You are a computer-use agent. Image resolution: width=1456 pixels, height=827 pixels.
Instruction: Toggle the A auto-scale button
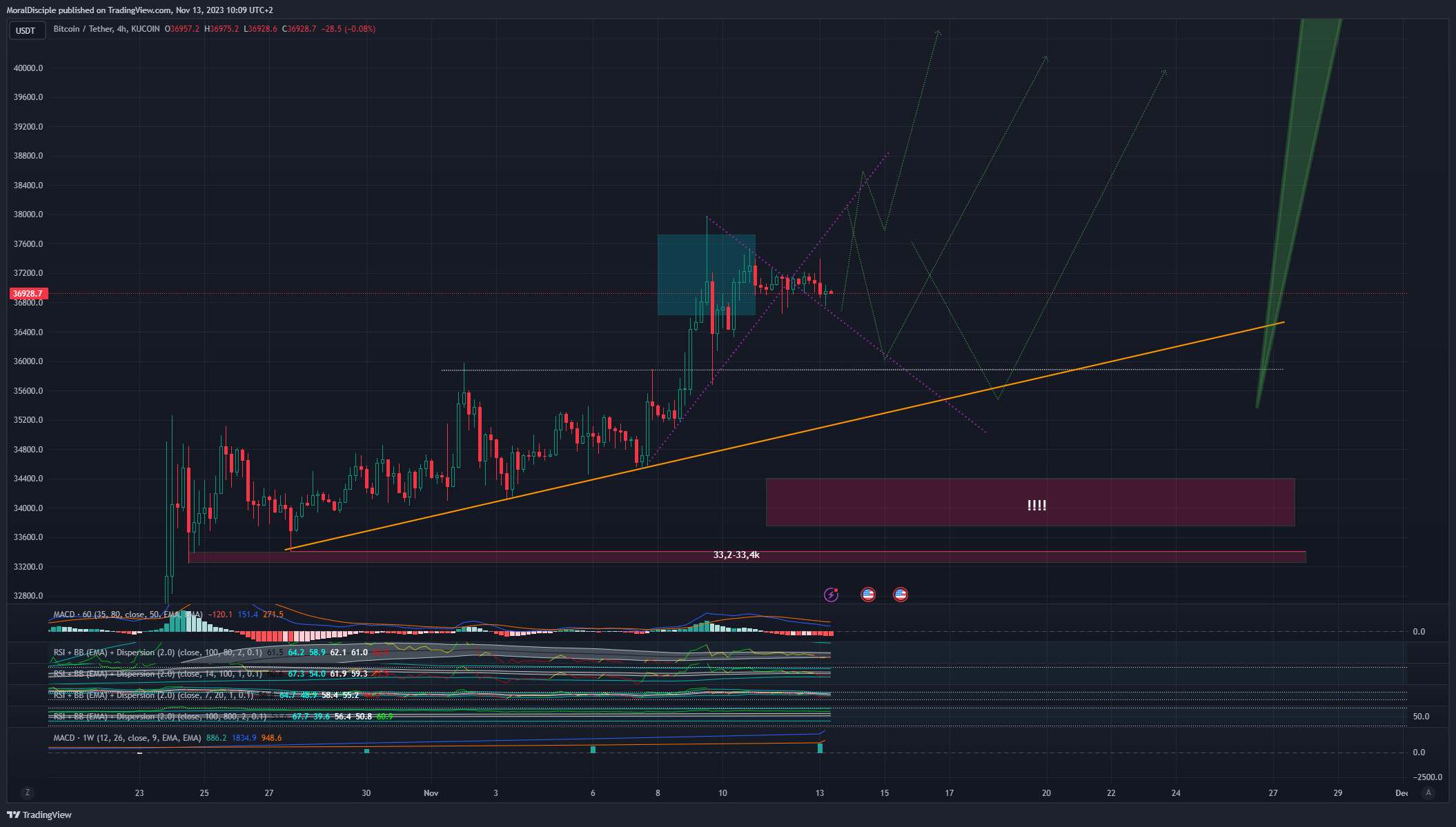pyautogui.click(x=1428, y=793)
